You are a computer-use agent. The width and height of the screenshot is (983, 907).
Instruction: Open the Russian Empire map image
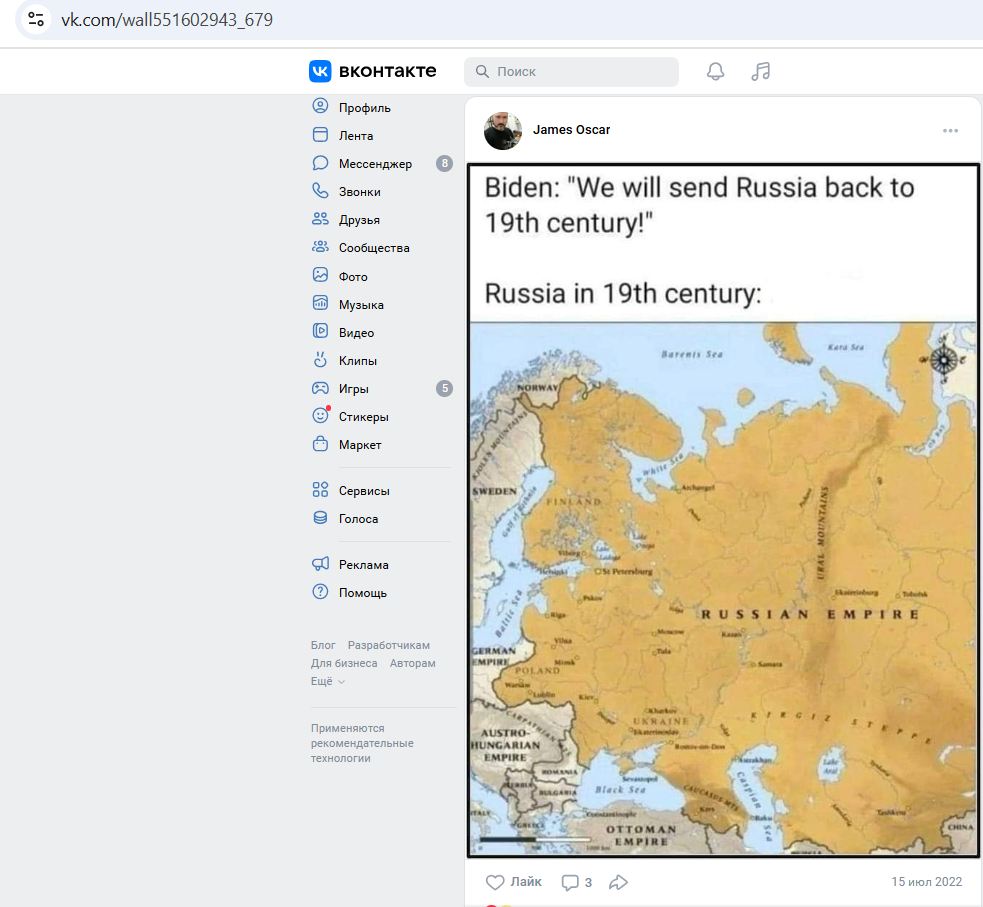[x=722, y=588]
